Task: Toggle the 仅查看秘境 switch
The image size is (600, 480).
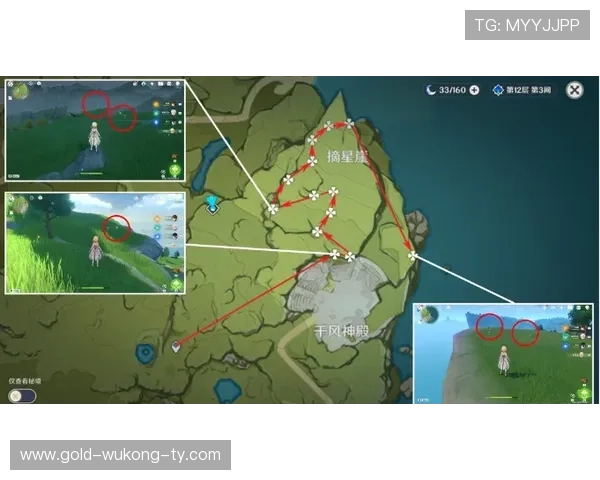Action: click(22, 396)
